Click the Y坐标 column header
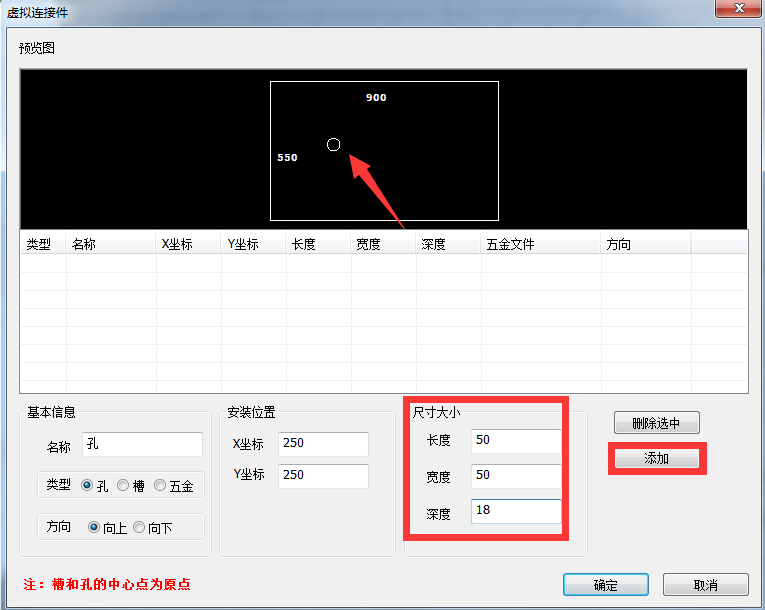This screenshot has height=610, width=765. click(x=253, y=244)
